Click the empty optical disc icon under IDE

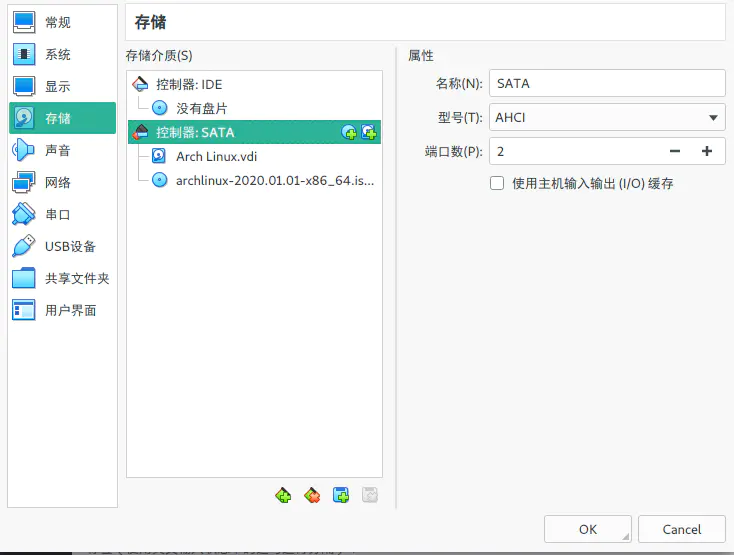[160, 108]
